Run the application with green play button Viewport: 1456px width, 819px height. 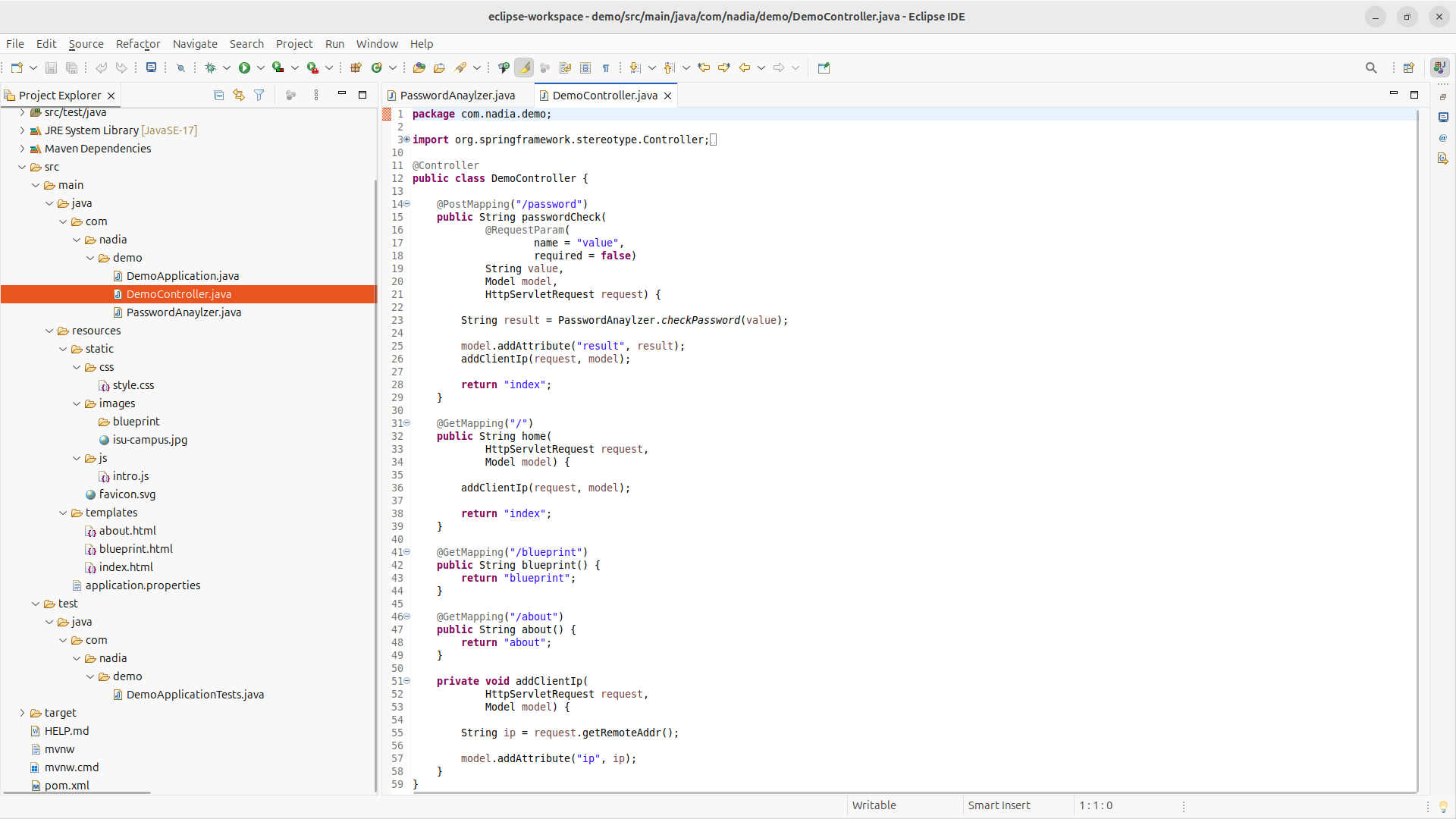tap(244, 67)
